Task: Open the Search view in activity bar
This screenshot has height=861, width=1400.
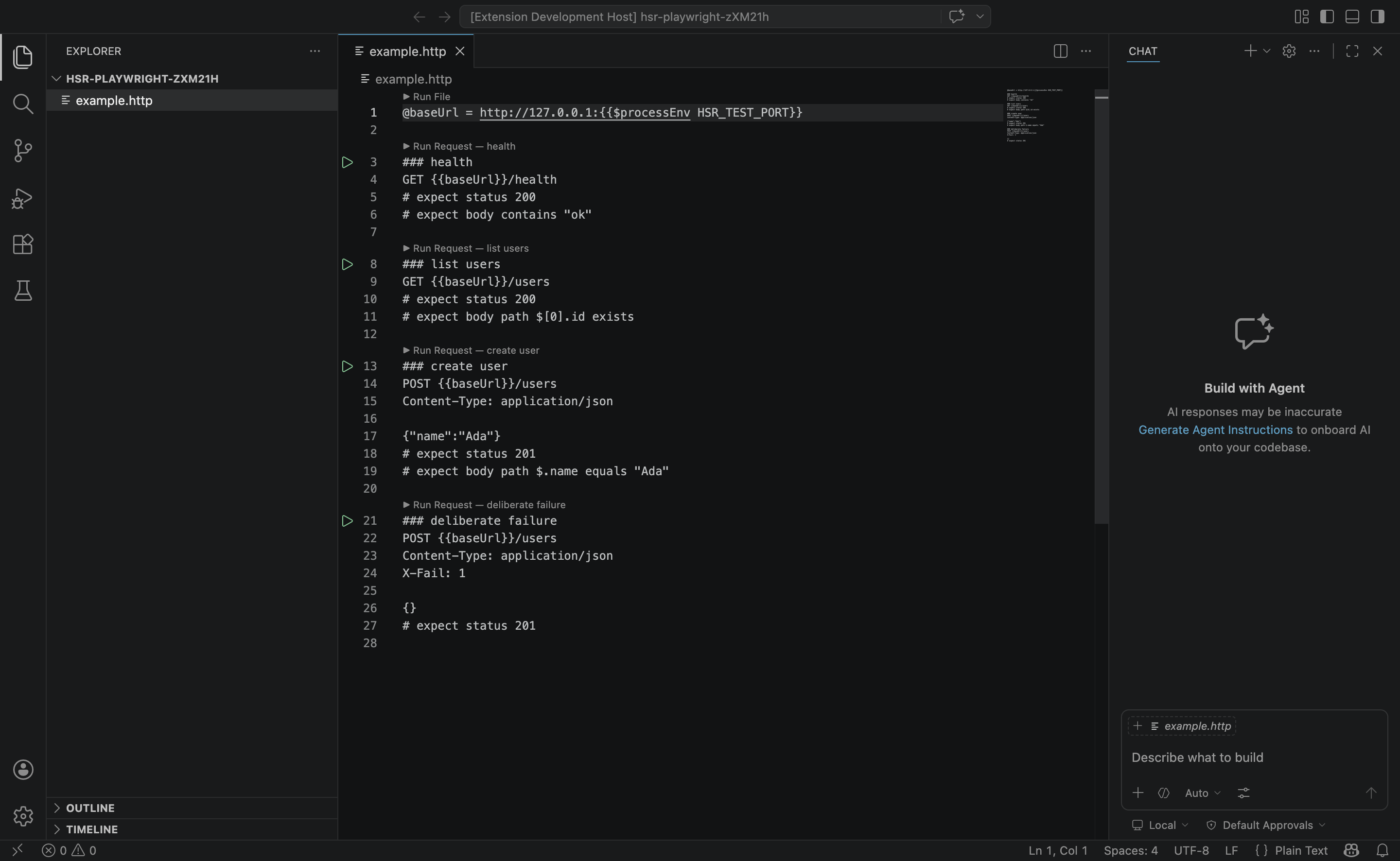Action: [23, 103]
